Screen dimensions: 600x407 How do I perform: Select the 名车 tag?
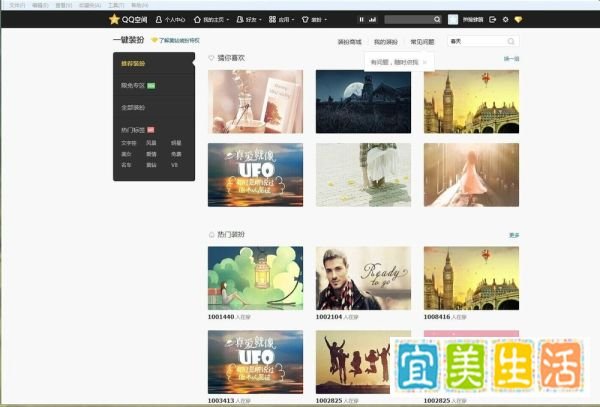[x=126, y=165]
